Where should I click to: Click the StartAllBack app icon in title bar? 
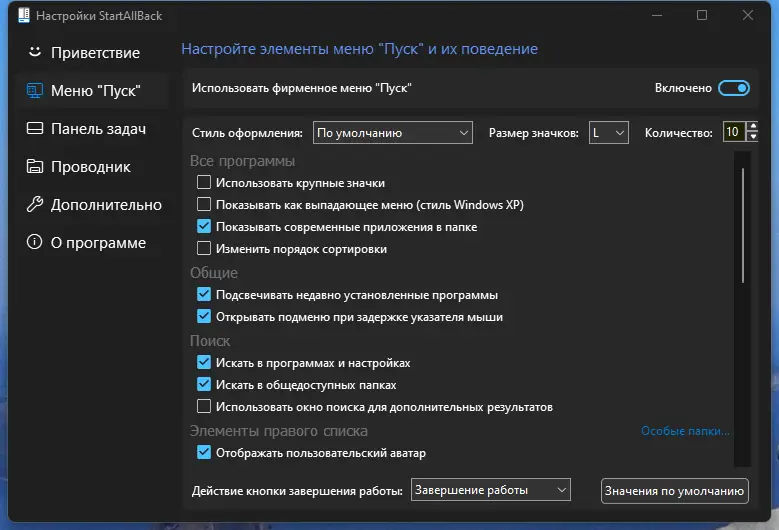pyautogui.click(x=24, y=15)
